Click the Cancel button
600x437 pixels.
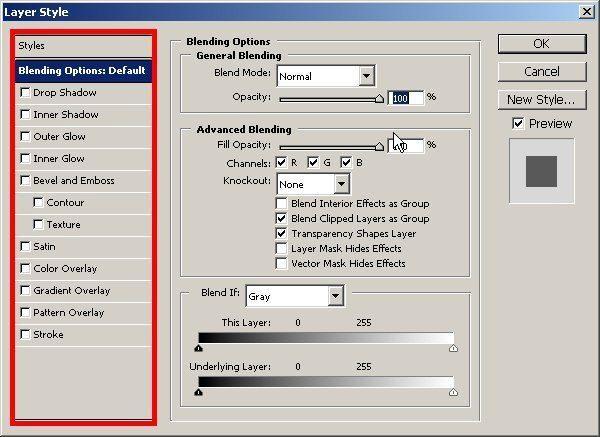tap(541, 72)
